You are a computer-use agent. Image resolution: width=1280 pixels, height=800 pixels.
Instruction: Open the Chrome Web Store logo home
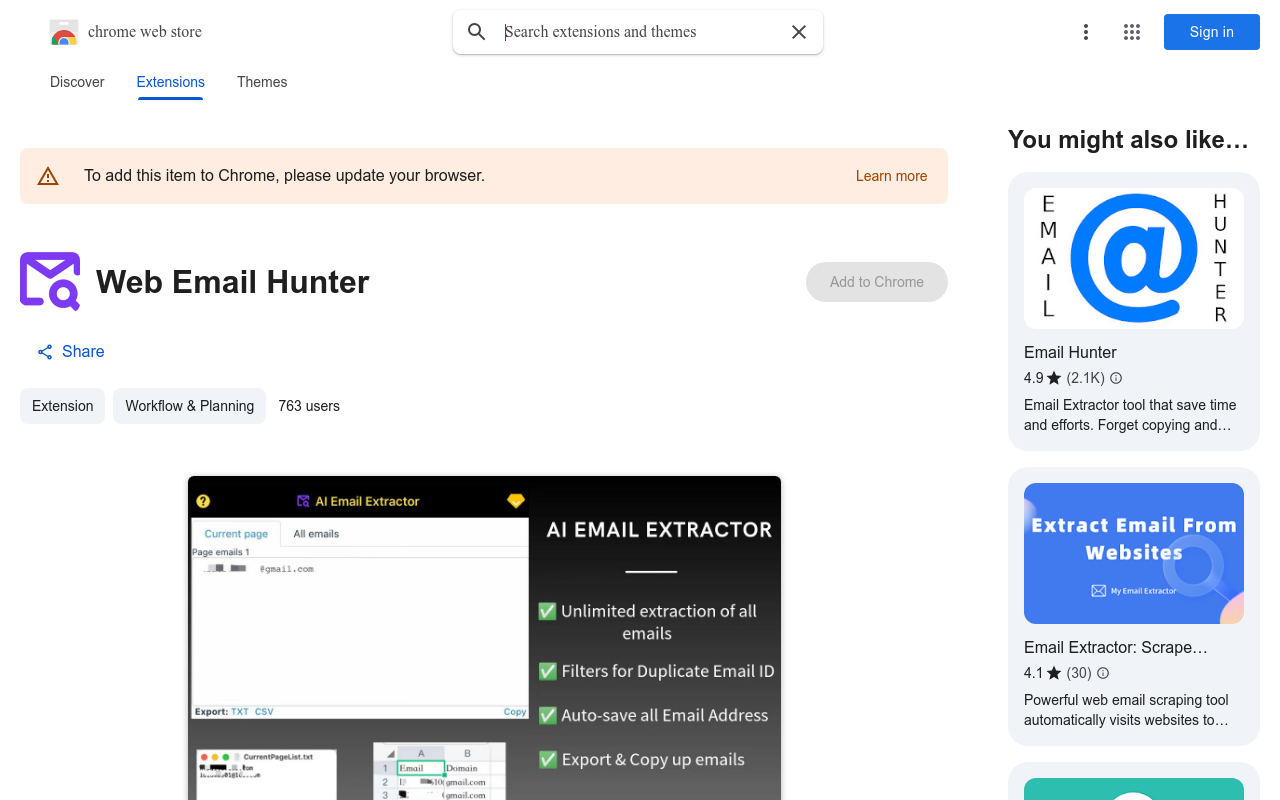point(126,32)
